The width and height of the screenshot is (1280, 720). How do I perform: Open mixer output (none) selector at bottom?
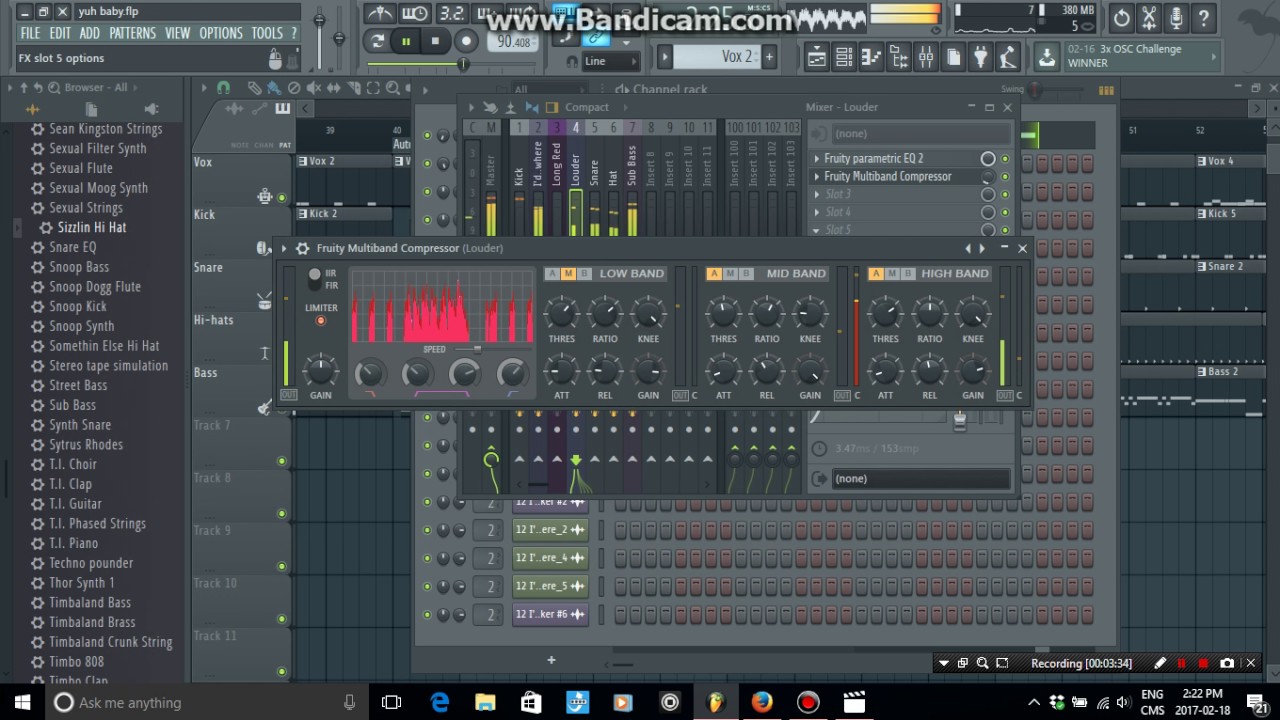(920, 478)
